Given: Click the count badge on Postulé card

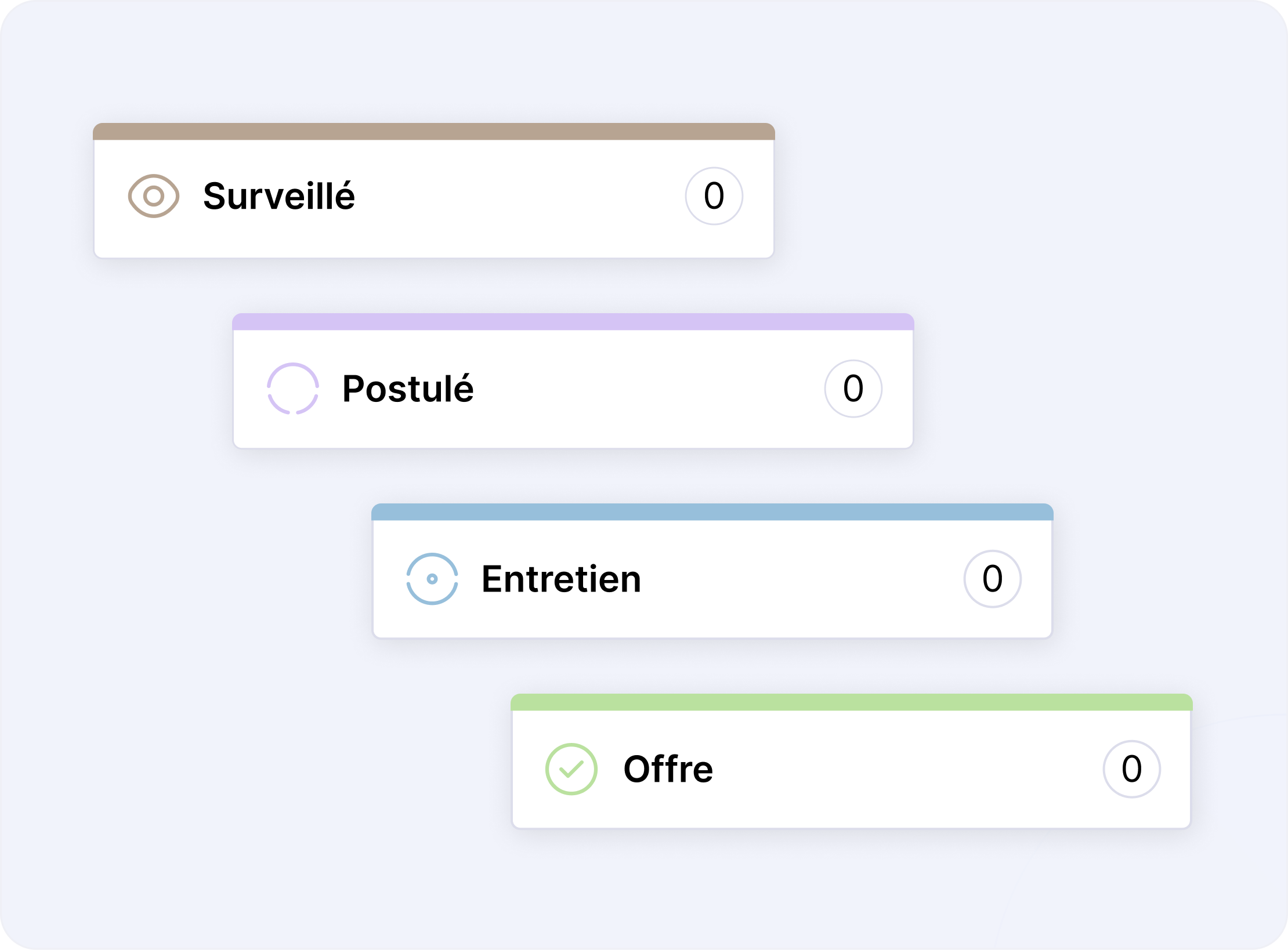Looking at the screenshot, I should pyautogui.click(x=853, y=389).
